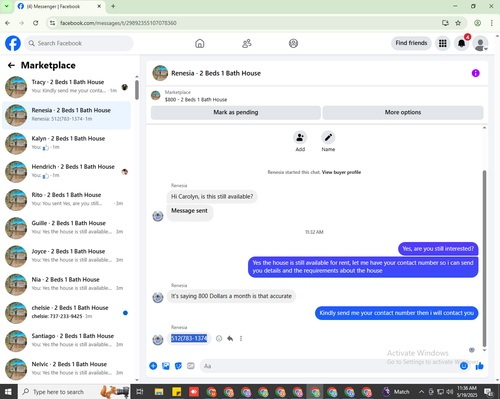Open the taskbar clock showing 11:36 AM
This screenshot has width=500, height=399.
coord(467,392)
